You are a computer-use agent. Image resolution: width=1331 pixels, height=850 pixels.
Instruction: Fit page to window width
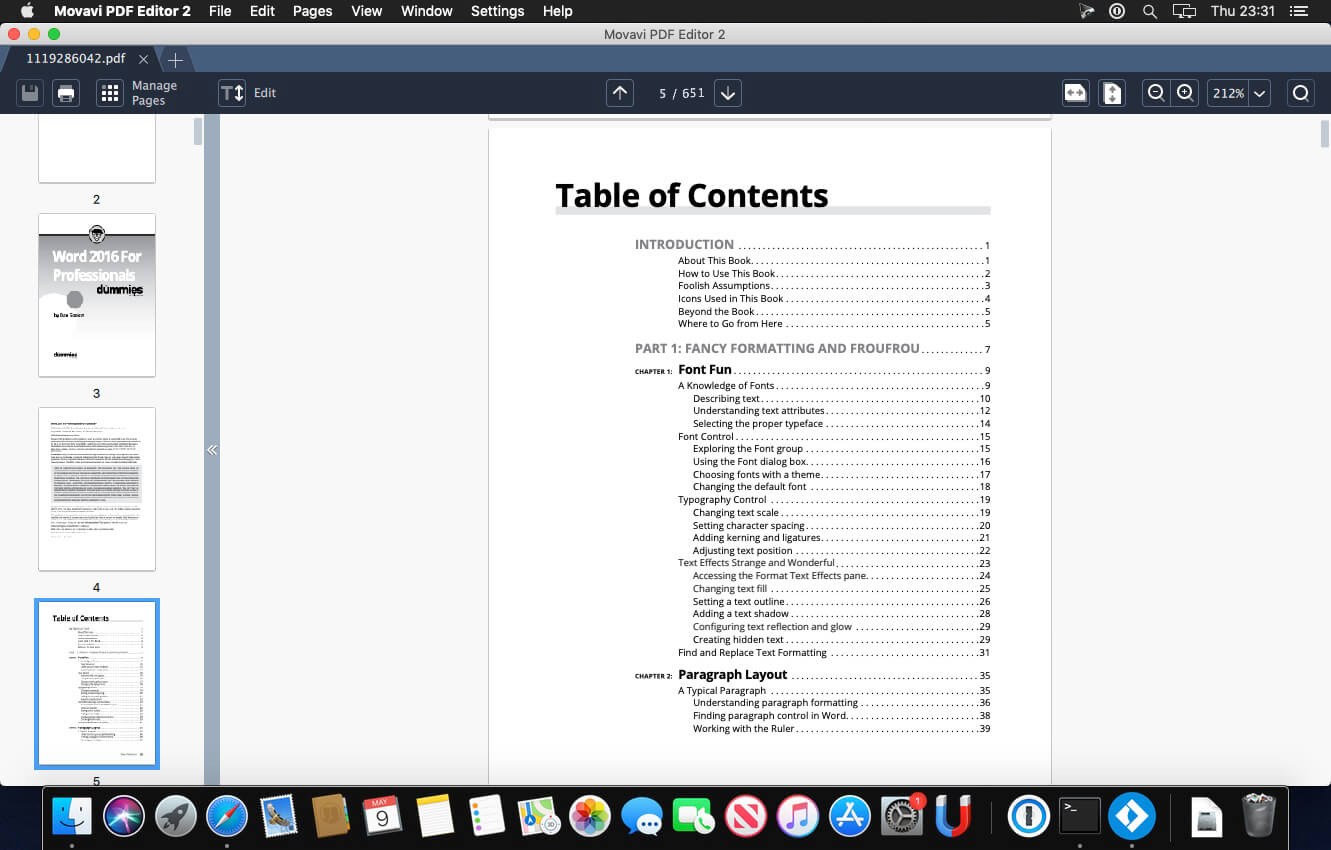1075,93
